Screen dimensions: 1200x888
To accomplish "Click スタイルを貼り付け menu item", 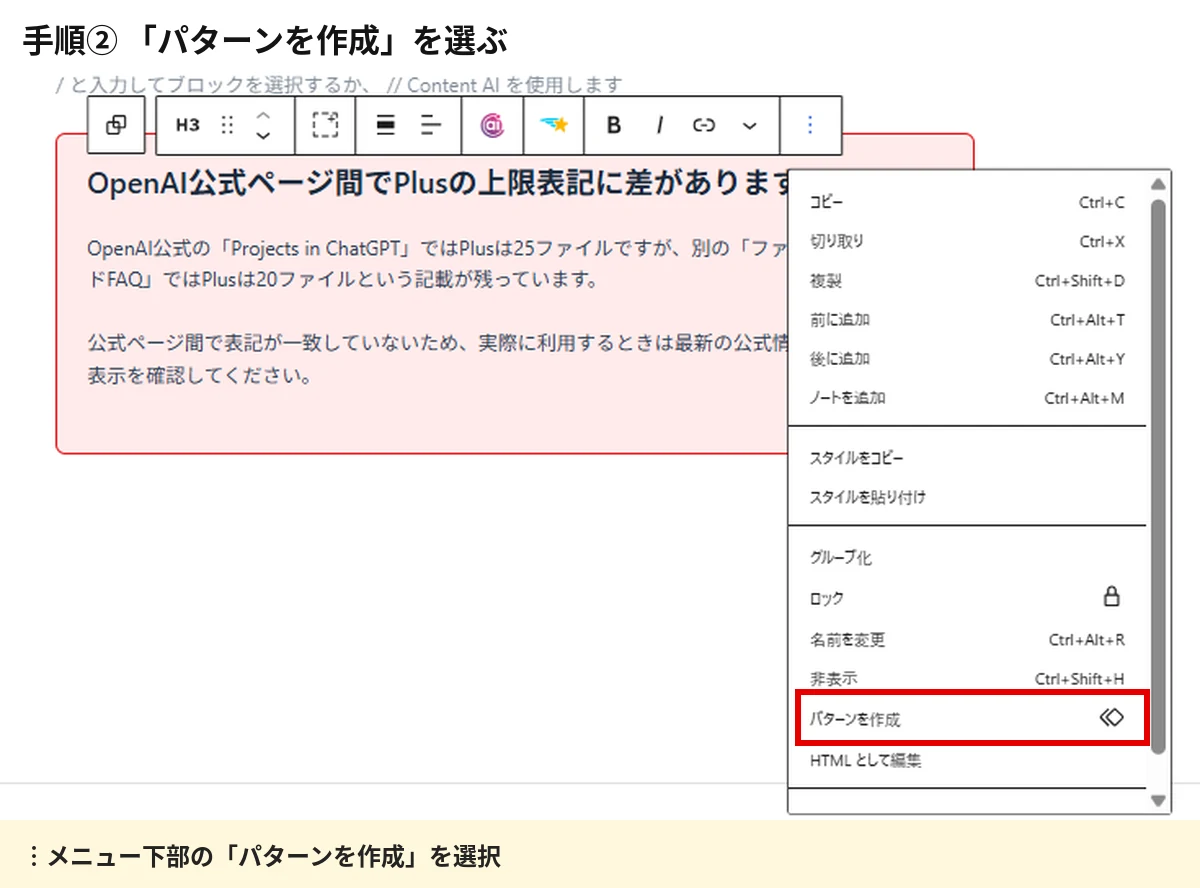I will click(x=967, y=497).
